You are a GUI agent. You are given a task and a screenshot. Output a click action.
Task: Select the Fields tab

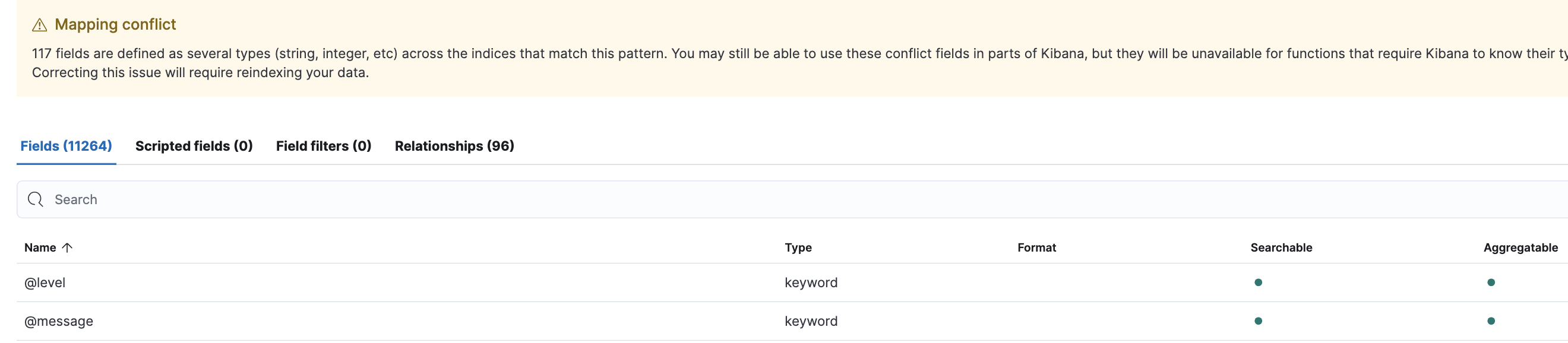[x=66, y=146]
